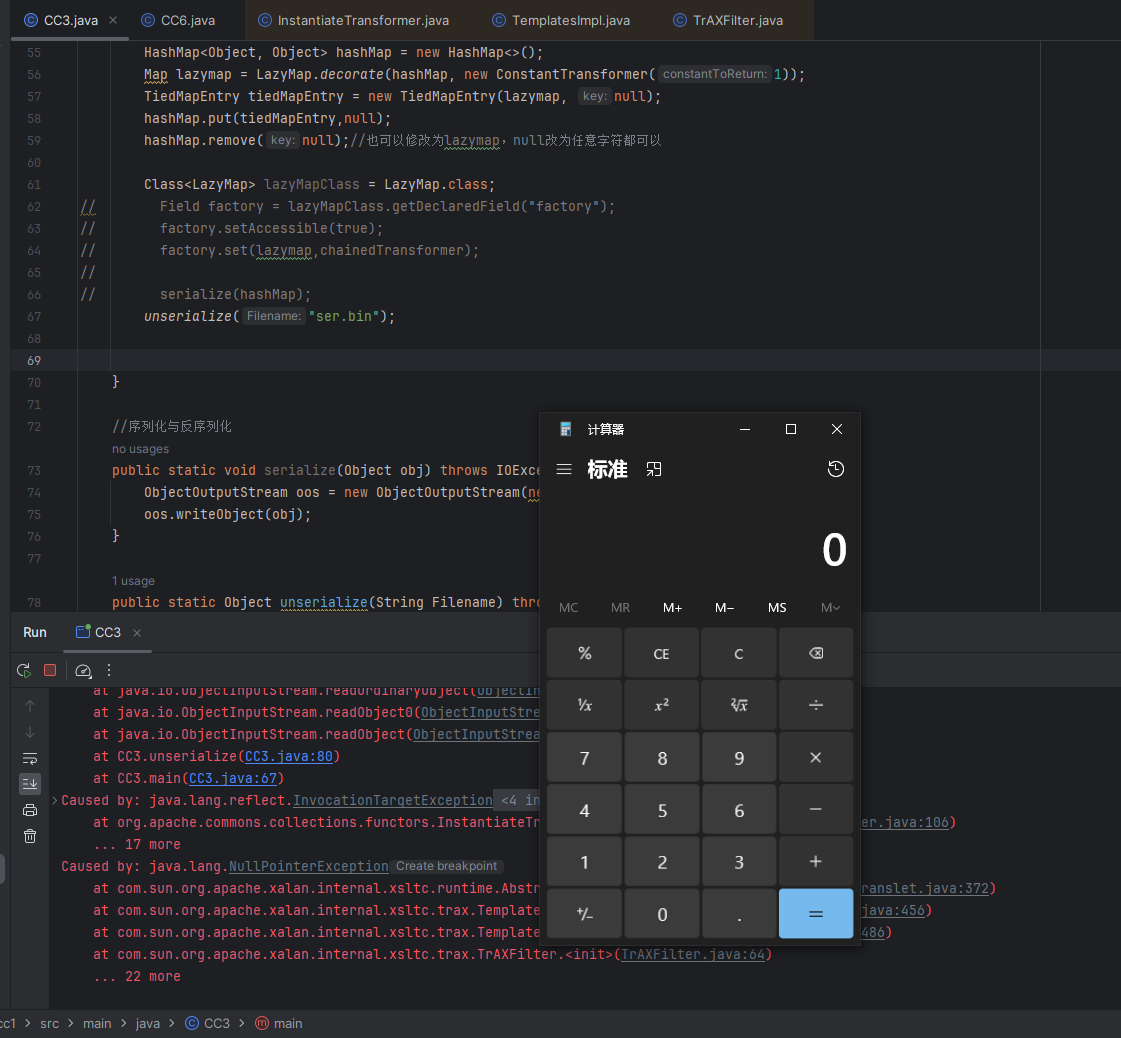Close the CC3.java editor tab
The height and width of the screenshot is (1038, 1121).
click(x=113, y=20)
